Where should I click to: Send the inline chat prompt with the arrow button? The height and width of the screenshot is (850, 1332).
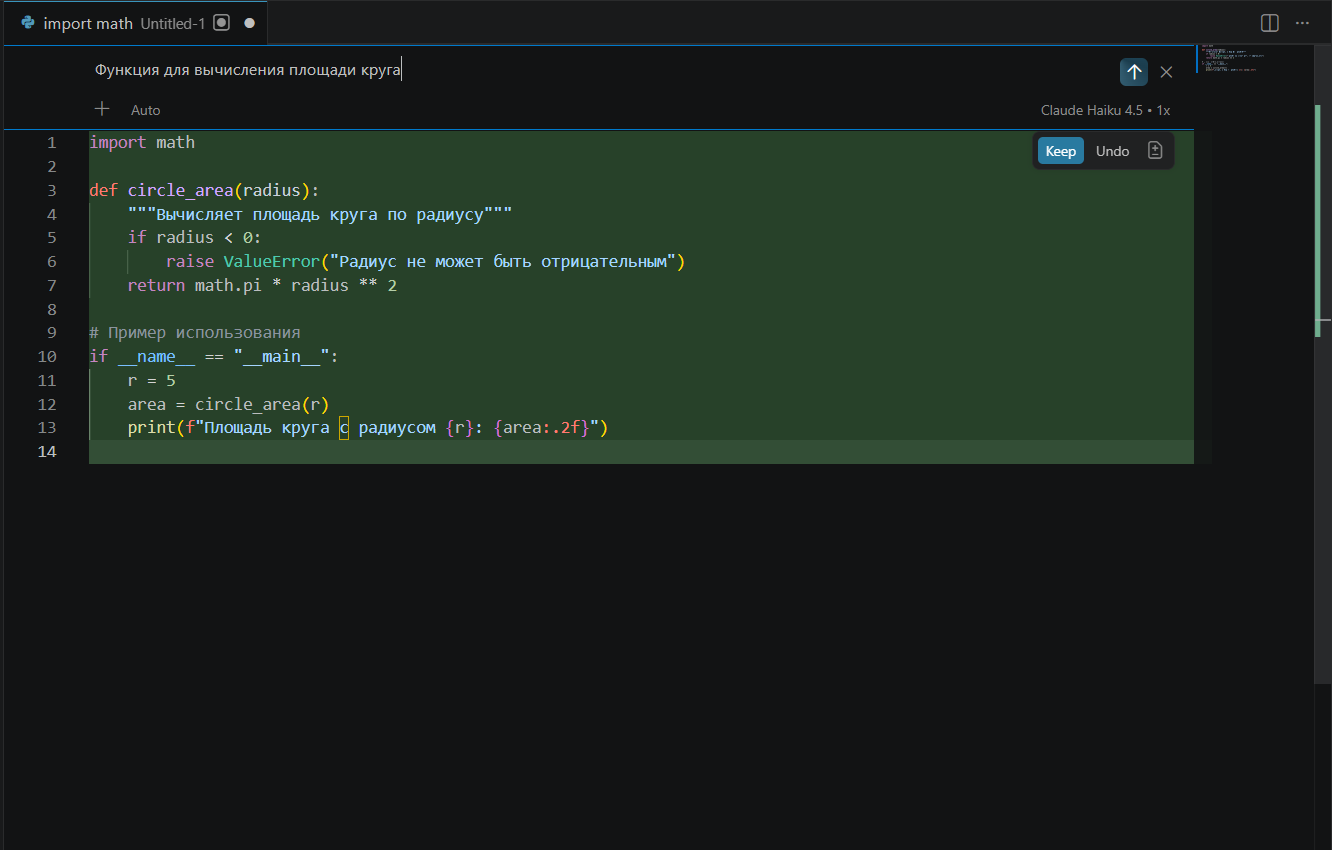click(x=1134, y=72)
